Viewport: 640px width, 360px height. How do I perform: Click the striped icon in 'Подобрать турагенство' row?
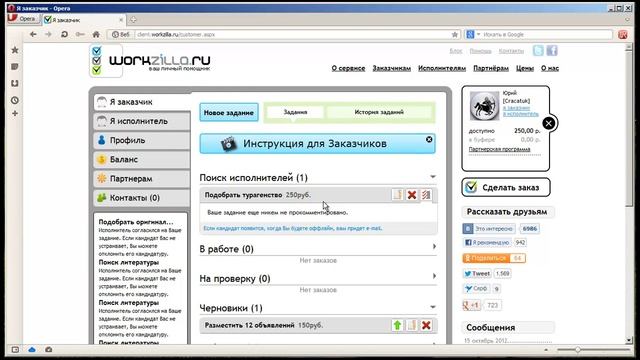[x=426, y=195]
